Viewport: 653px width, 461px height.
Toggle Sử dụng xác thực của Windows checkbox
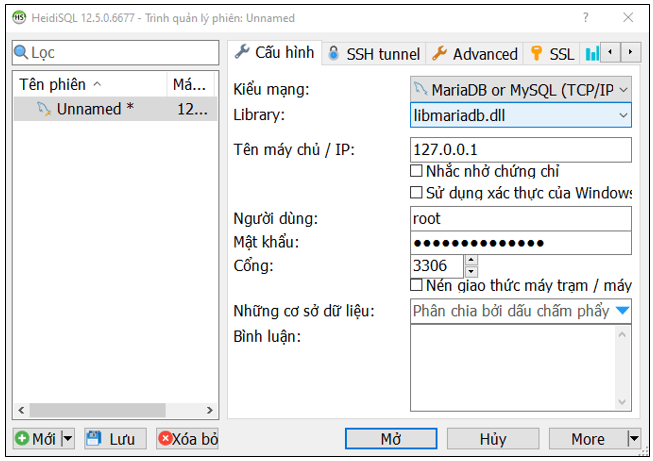click(417, 192)
